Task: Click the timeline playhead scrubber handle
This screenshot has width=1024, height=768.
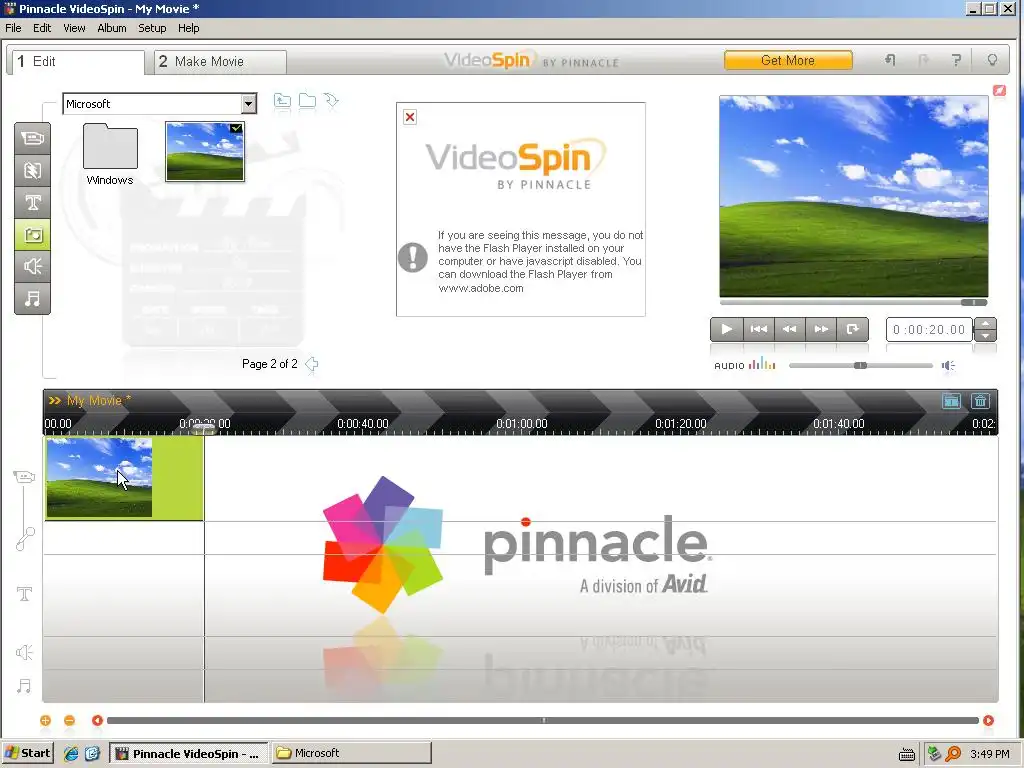Action: coord(204,428)
